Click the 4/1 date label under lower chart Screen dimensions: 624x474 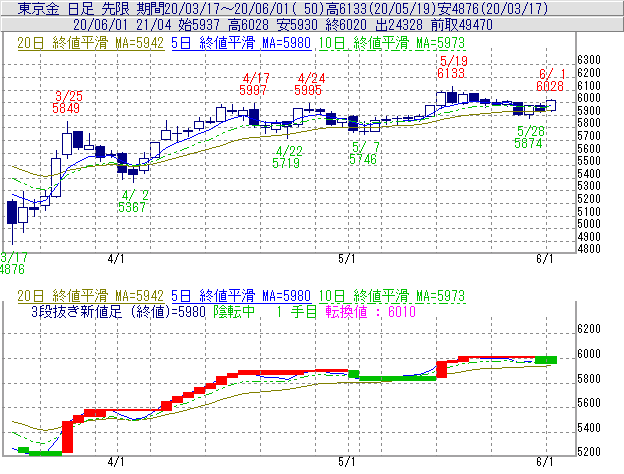click(x=116, y=462)
